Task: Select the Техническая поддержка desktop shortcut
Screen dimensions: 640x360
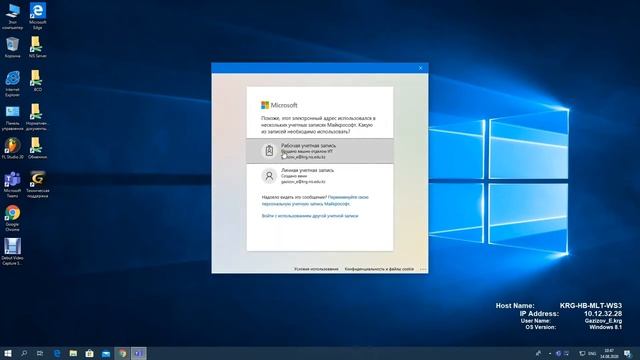Action: click(38, 185)
